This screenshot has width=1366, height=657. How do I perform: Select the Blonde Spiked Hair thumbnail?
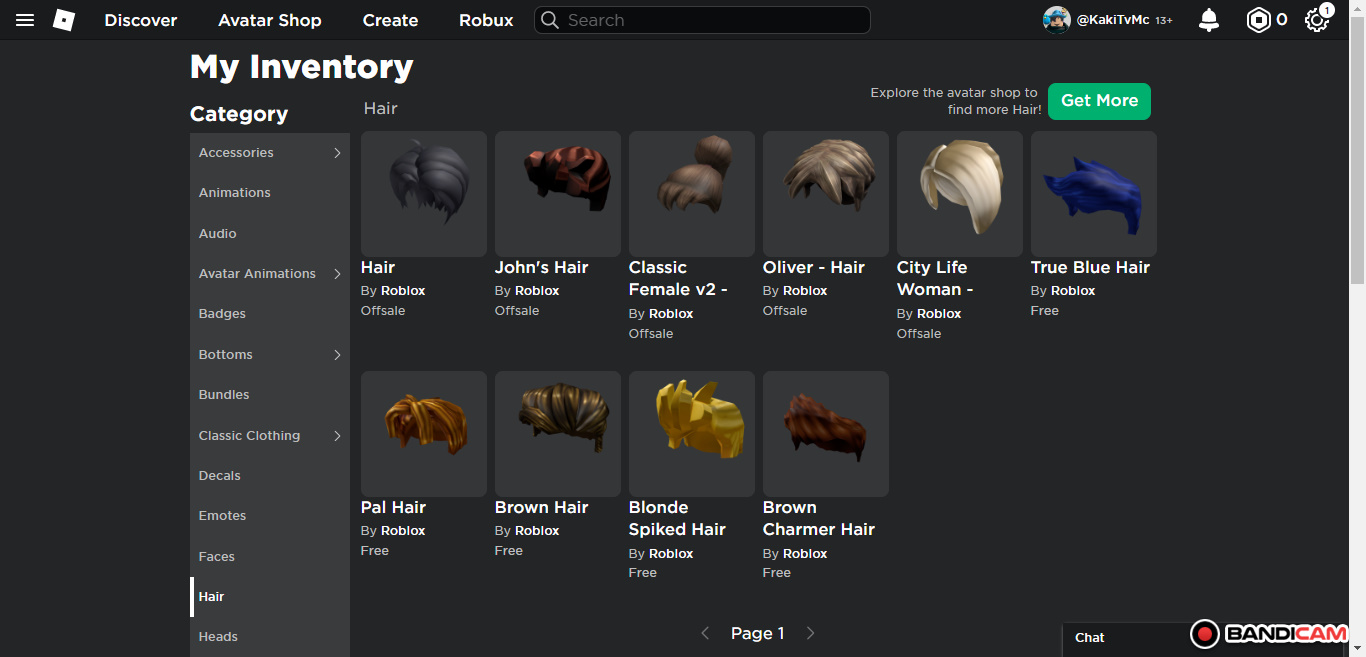coord(692,434)
